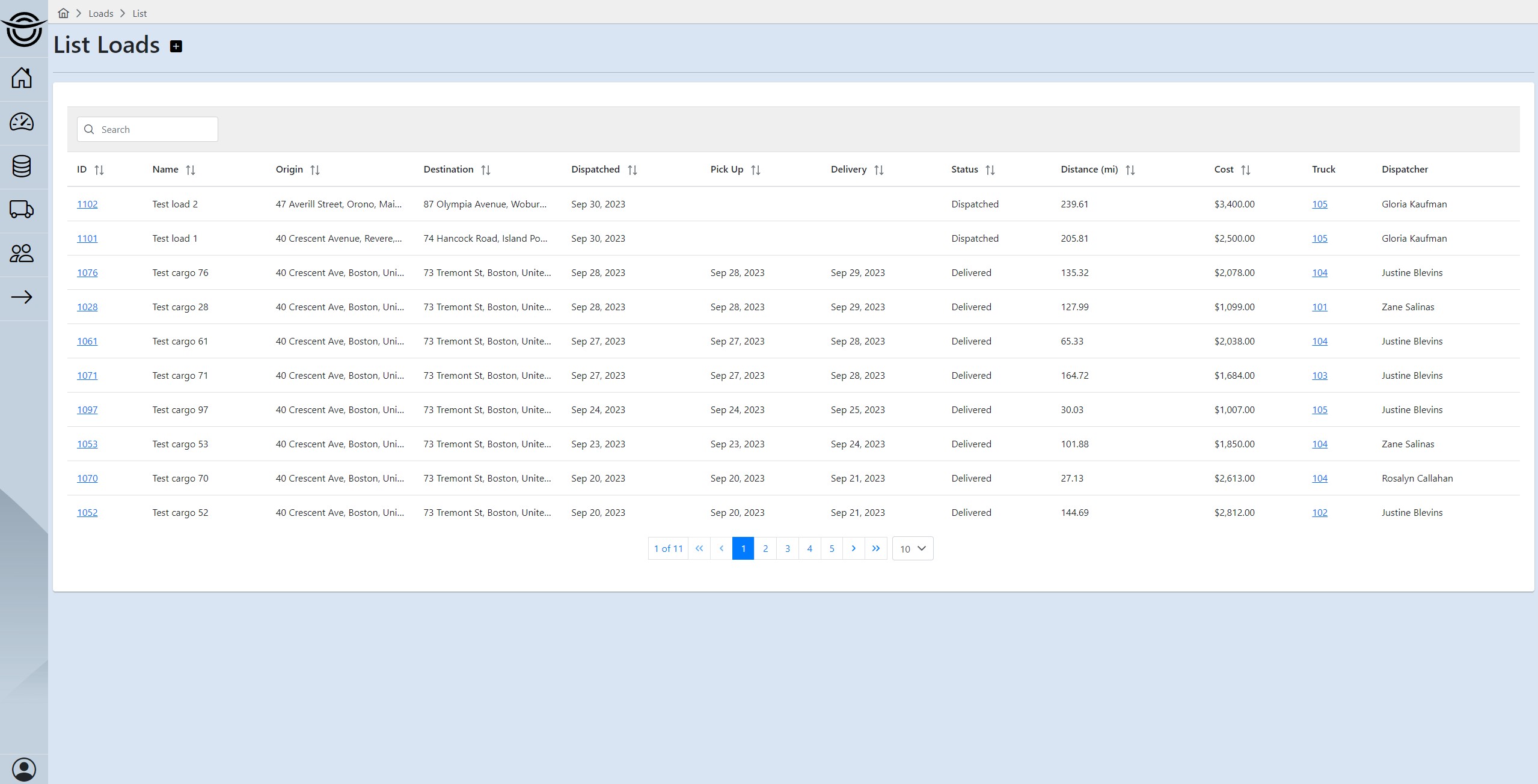Go to page 3 in pagination
Screen dimensions: 1538x784
[x=787, y=548]
